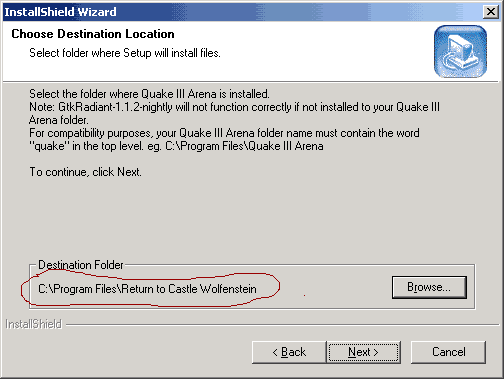Click the destination folder path text
The height and width of the screenshot is (379, 504).
147,289
